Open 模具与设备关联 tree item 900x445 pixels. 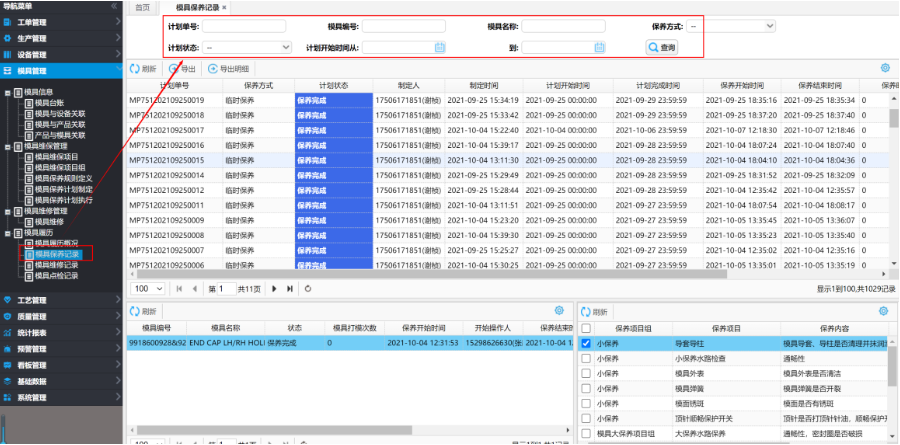(x=60, y=114)
